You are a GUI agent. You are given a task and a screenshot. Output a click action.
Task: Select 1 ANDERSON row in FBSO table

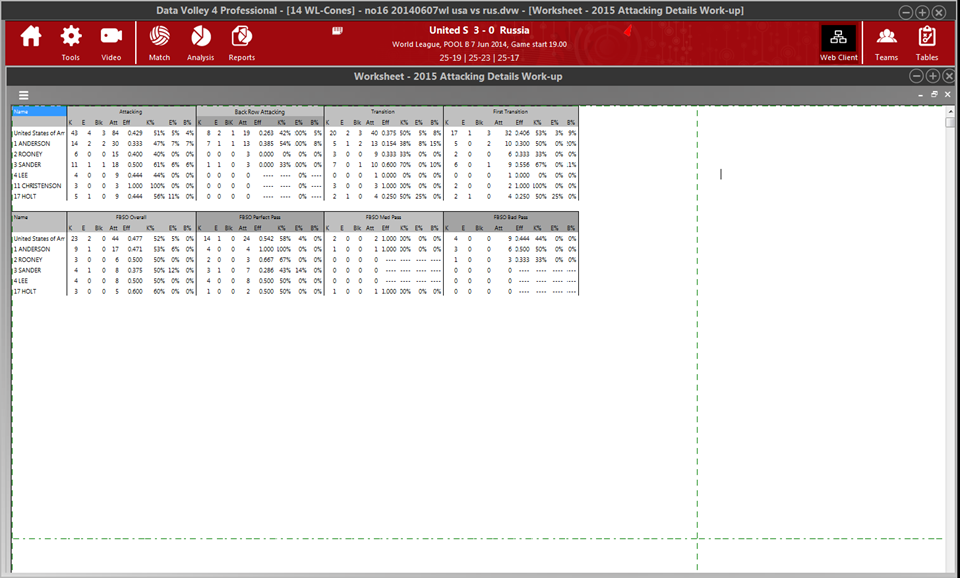tap(295, 249)
